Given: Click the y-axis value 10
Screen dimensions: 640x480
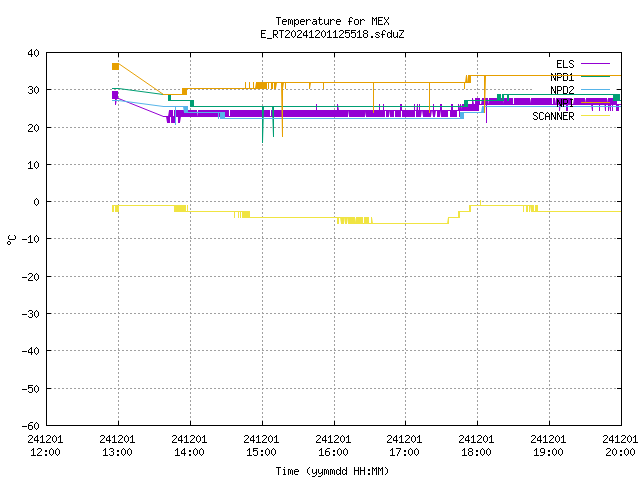Looking at the screenshot, I should coord(33,165).
